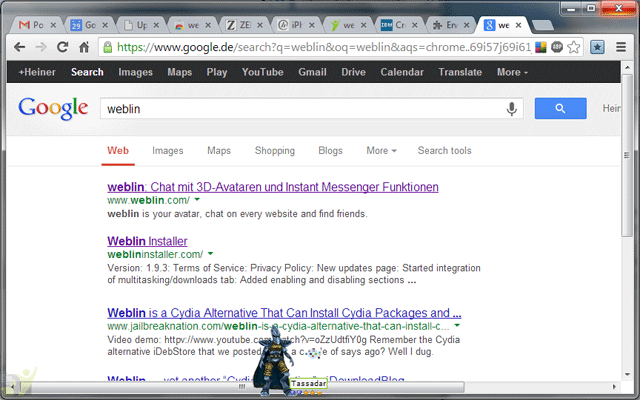Click the address bar URL field

[322, 47]
